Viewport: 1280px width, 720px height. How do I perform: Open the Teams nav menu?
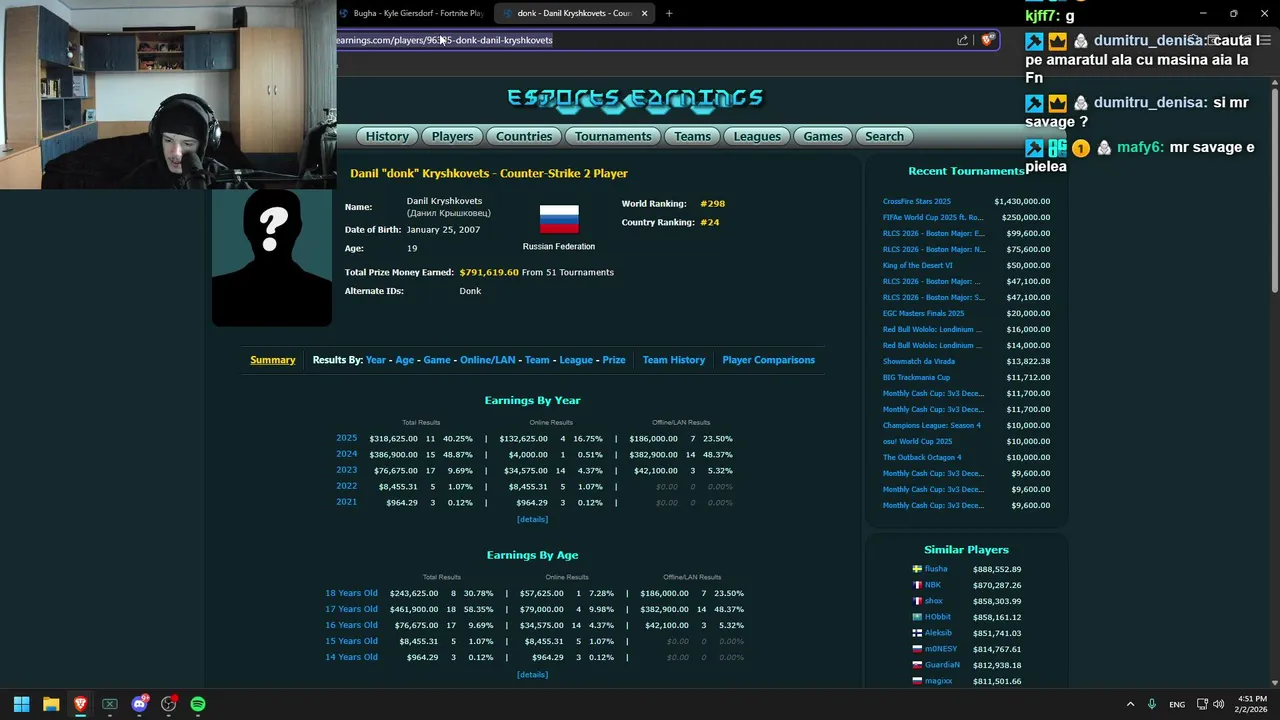[692, 136]
